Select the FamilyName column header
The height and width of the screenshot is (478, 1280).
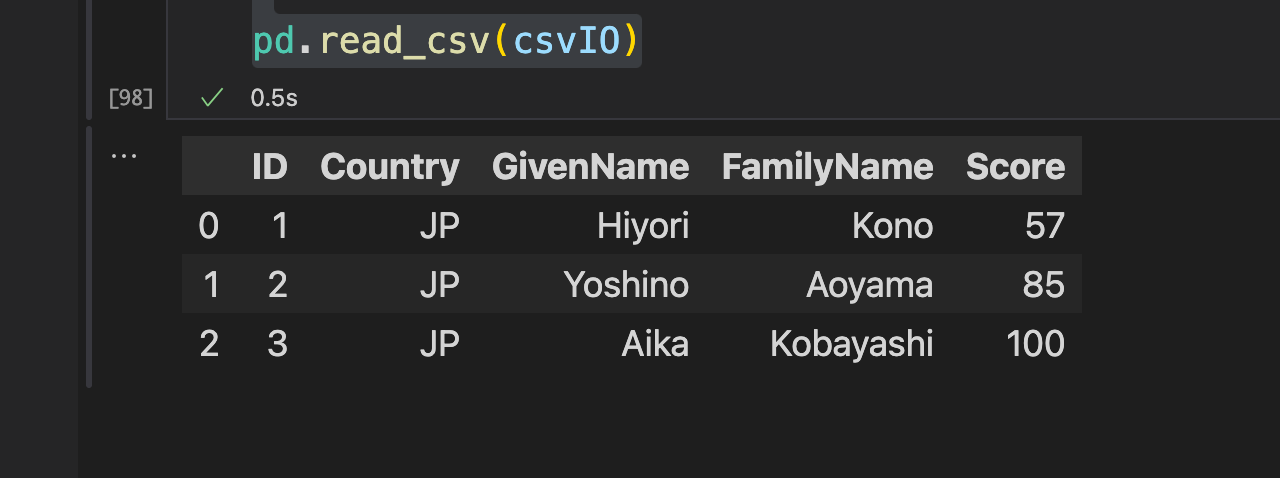coord(827,167)
